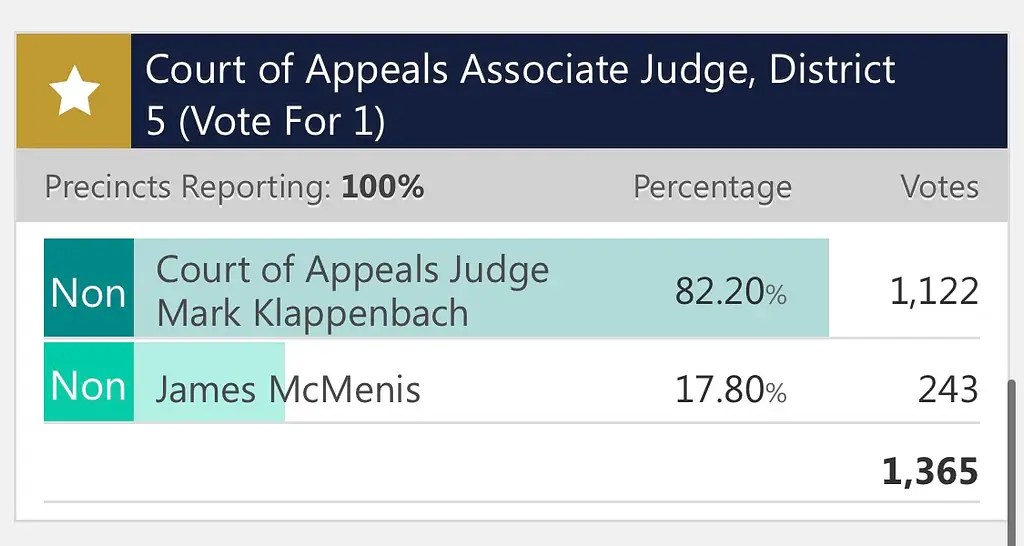Click the candidate name Mark Klappenbach
This screenshot has height=546, width=1024.
(x=312, y=313)
